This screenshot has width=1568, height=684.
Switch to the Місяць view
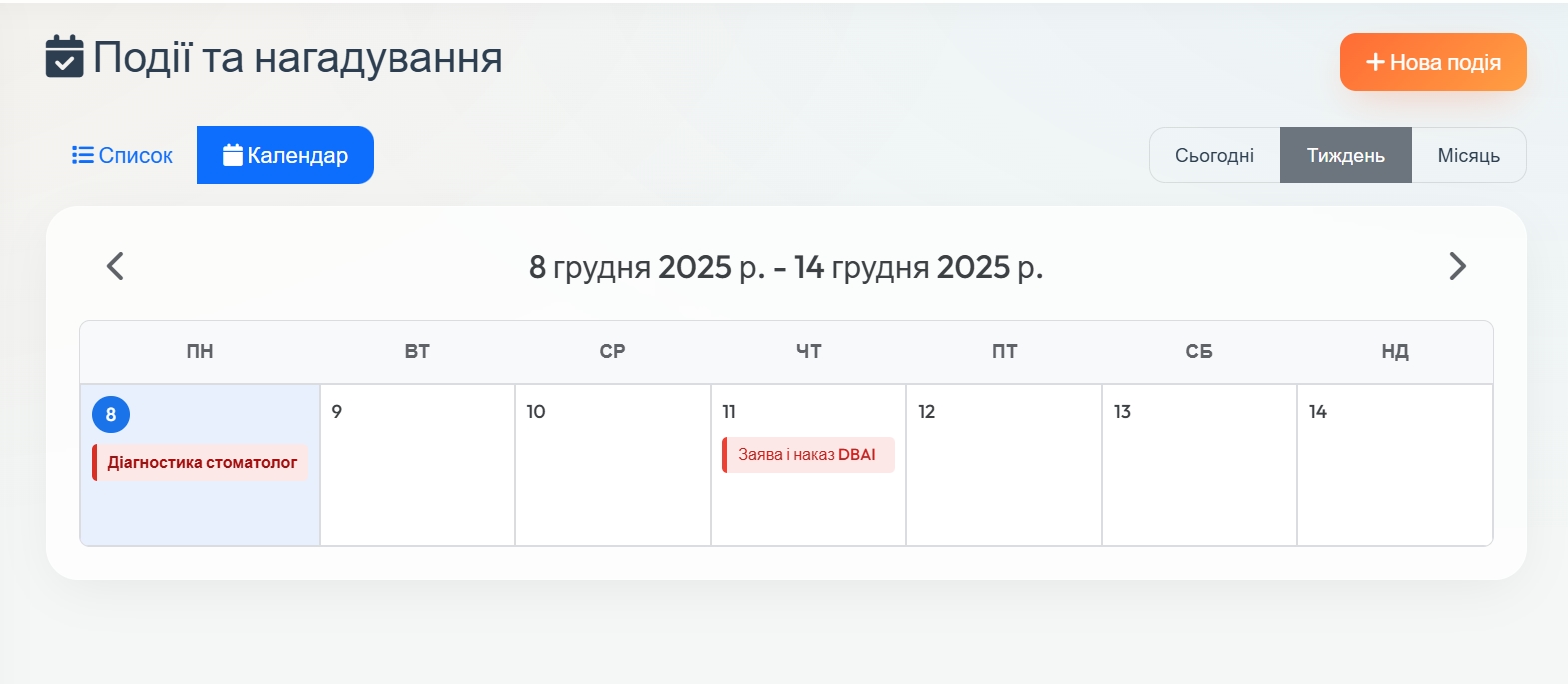pos(1468,155)
